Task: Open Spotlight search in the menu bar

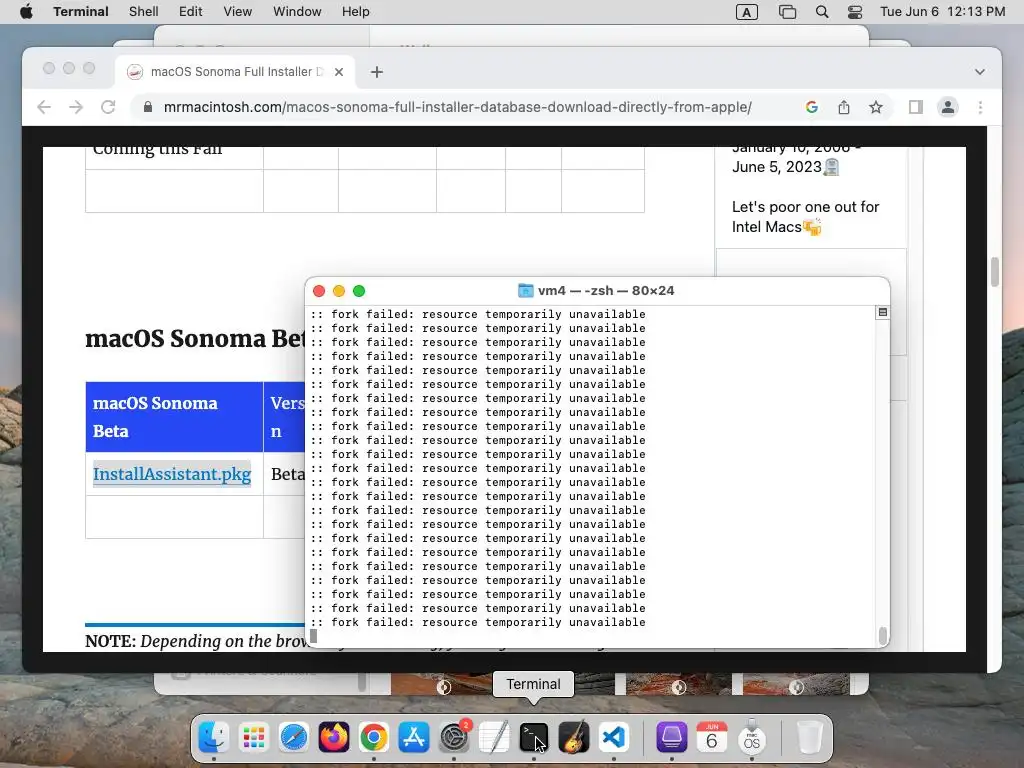Action: [x=822, y=12]
